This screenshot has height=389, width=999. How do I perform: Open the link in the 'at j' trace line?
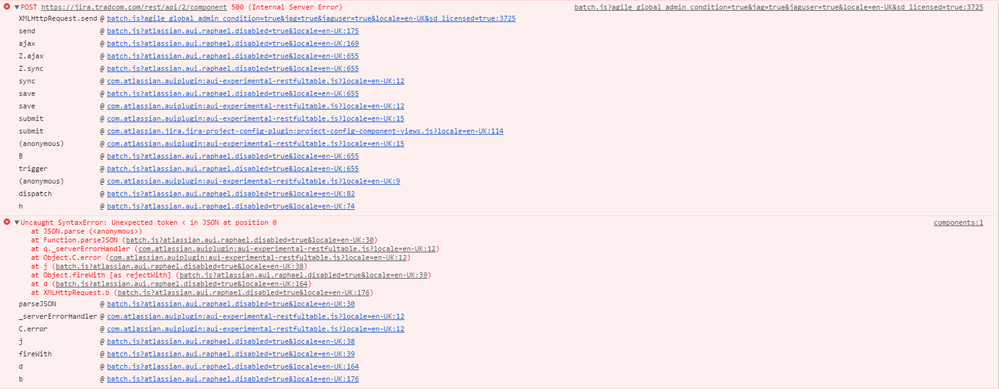pos(180,267)
